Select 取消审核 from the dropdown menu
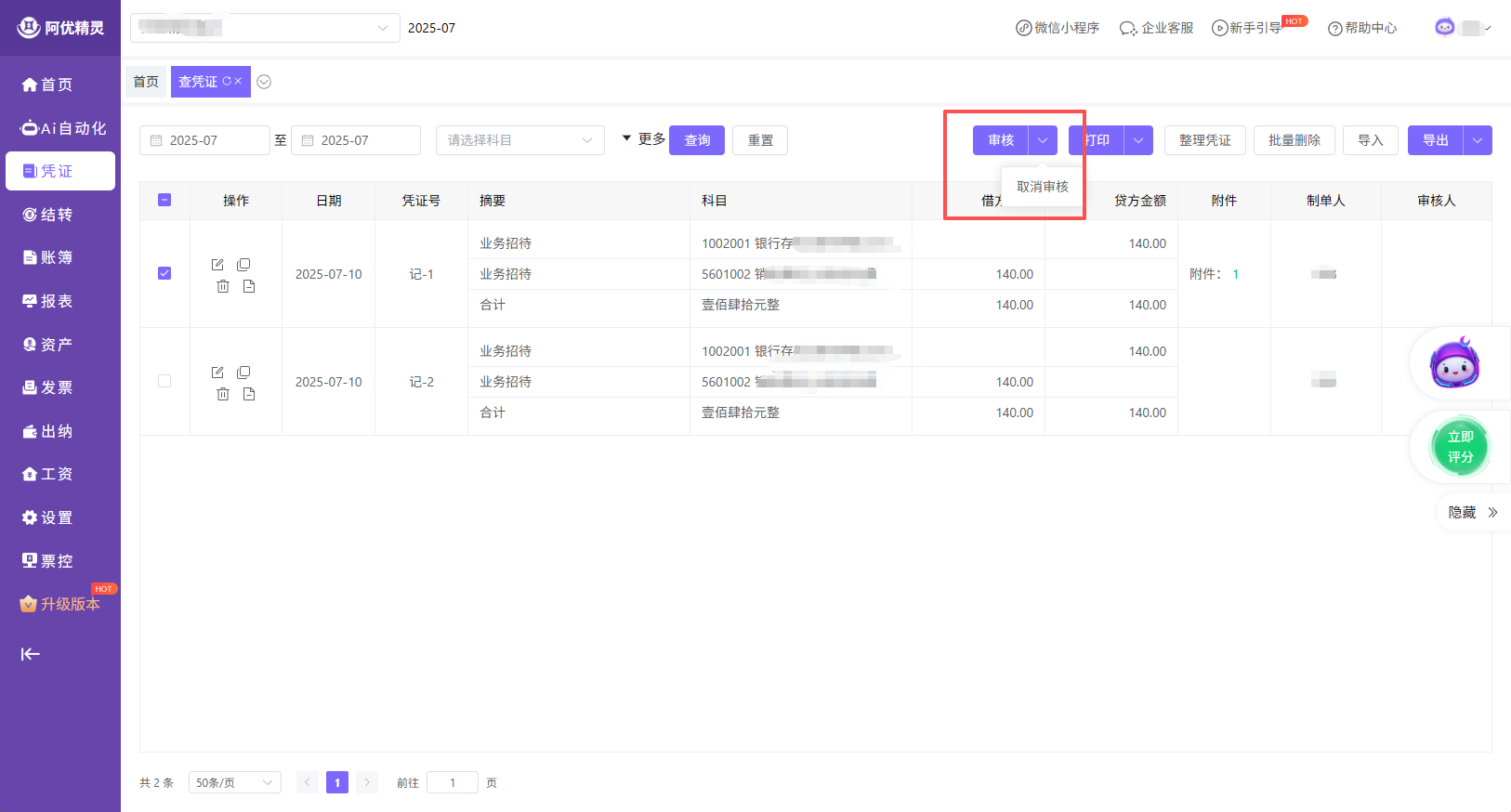This screenshot has width=1511, height=812. click(1042, 187)
